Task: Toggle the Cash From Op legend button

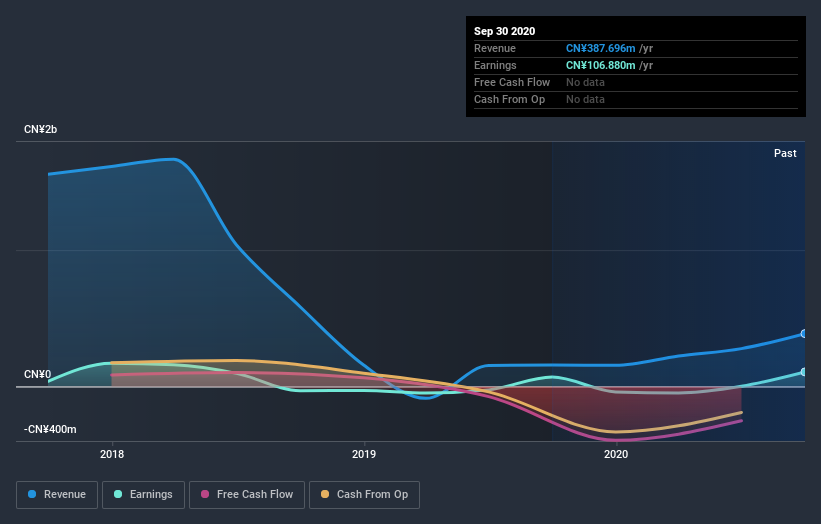Action: tap(364, 495)
